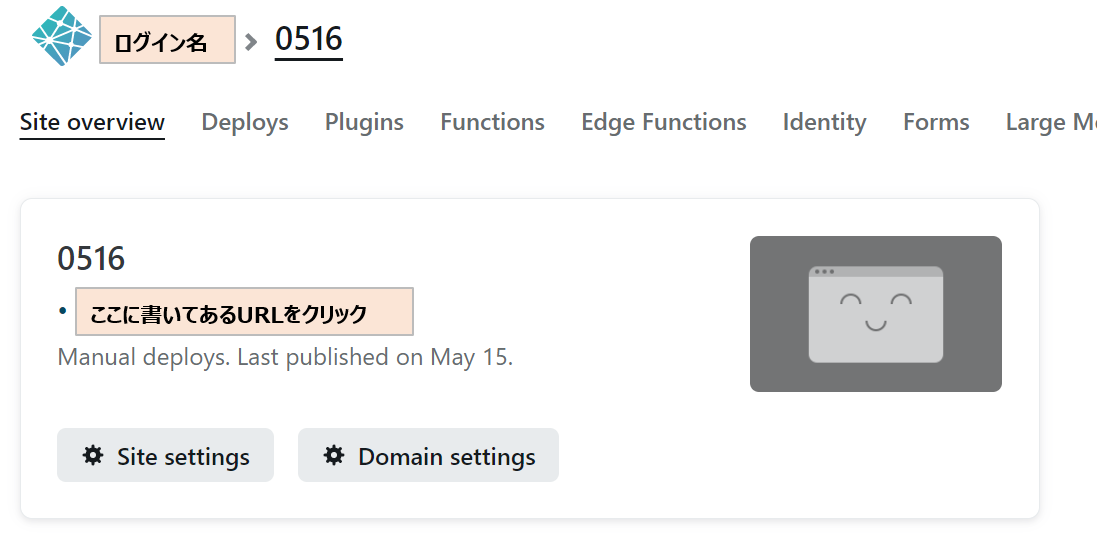Open the Forms tab
Viewport: 1098px width, 536px height.
pyautogui.click(x=936, y=122)
